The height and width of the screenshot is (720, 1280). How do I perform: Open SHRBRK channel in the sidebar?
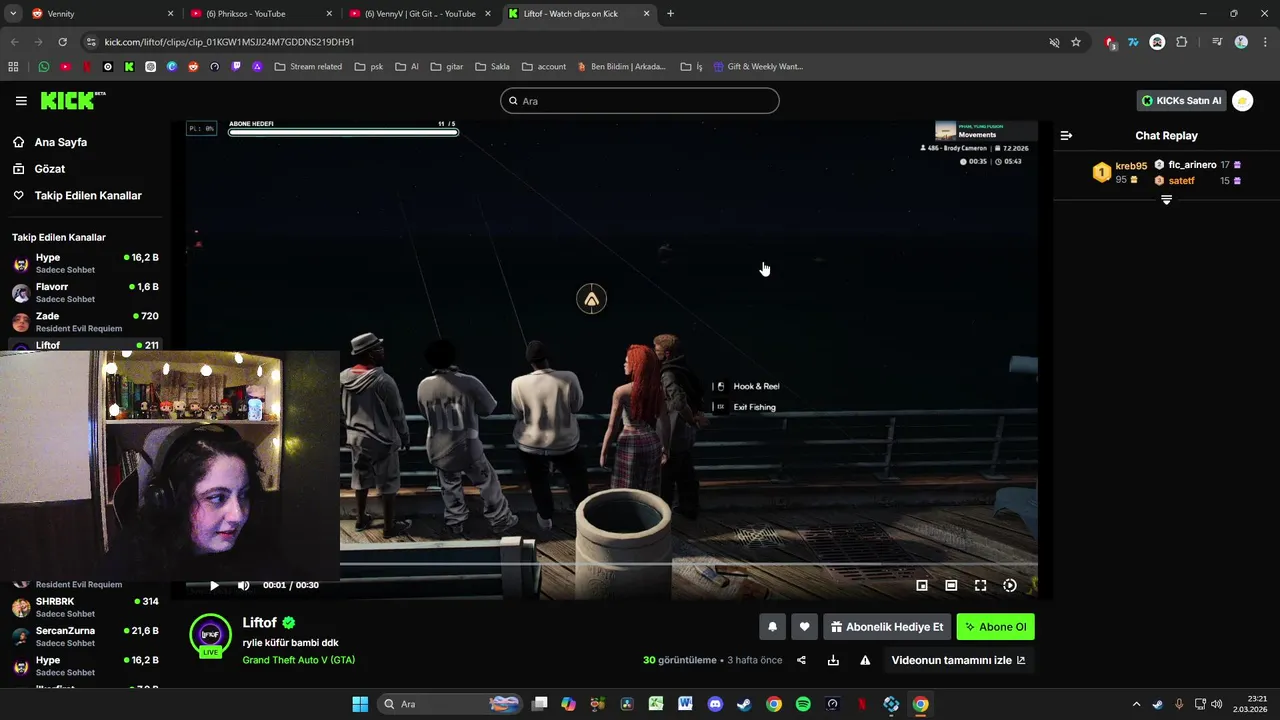(85, 607)
